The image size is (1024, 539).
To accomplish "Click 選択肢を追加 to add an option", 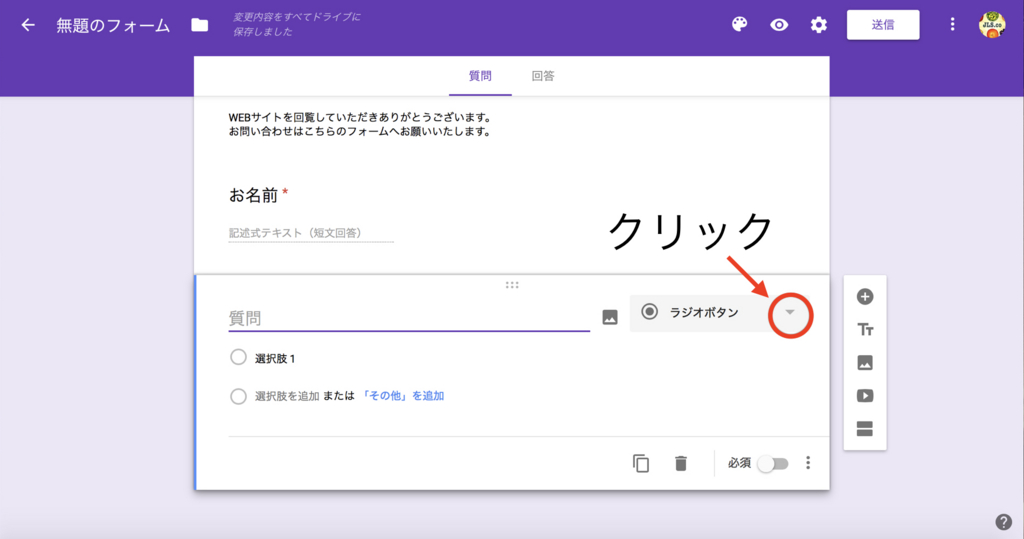I will coord(287,396).
